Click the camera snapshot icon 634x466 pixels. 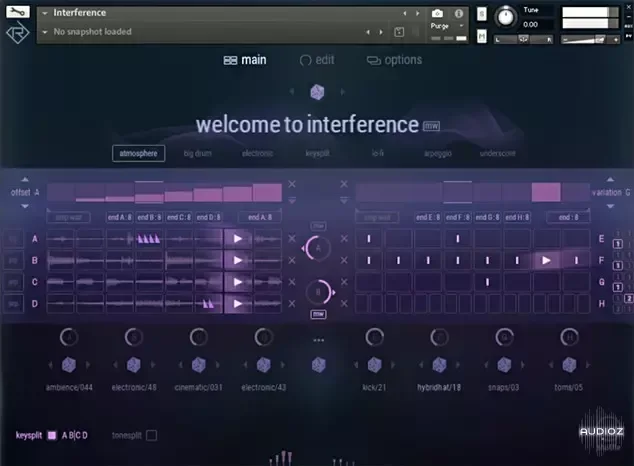(x=437, y=13)
